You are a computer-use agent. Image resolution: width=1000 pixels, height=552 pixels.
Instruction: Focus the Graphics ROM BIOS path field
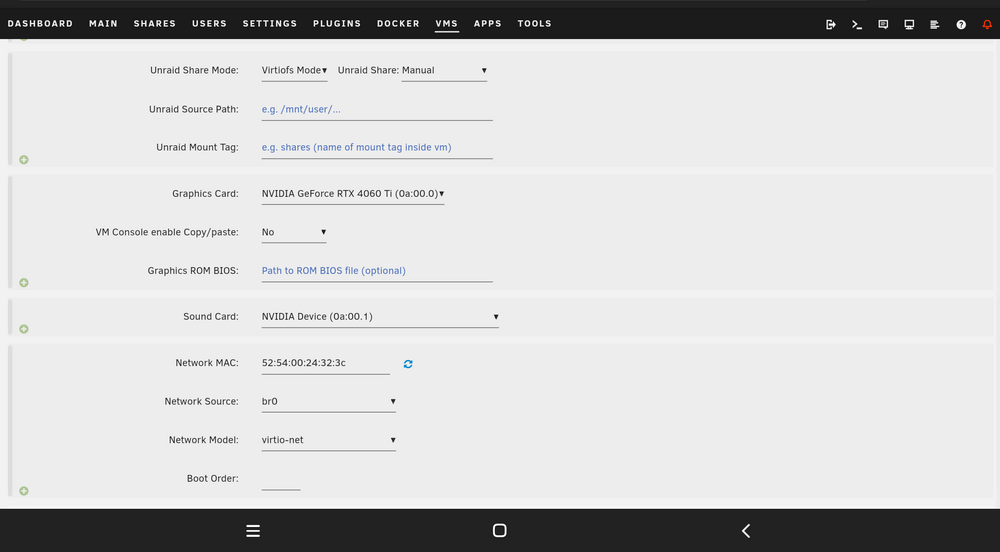(x=377, y=271)
